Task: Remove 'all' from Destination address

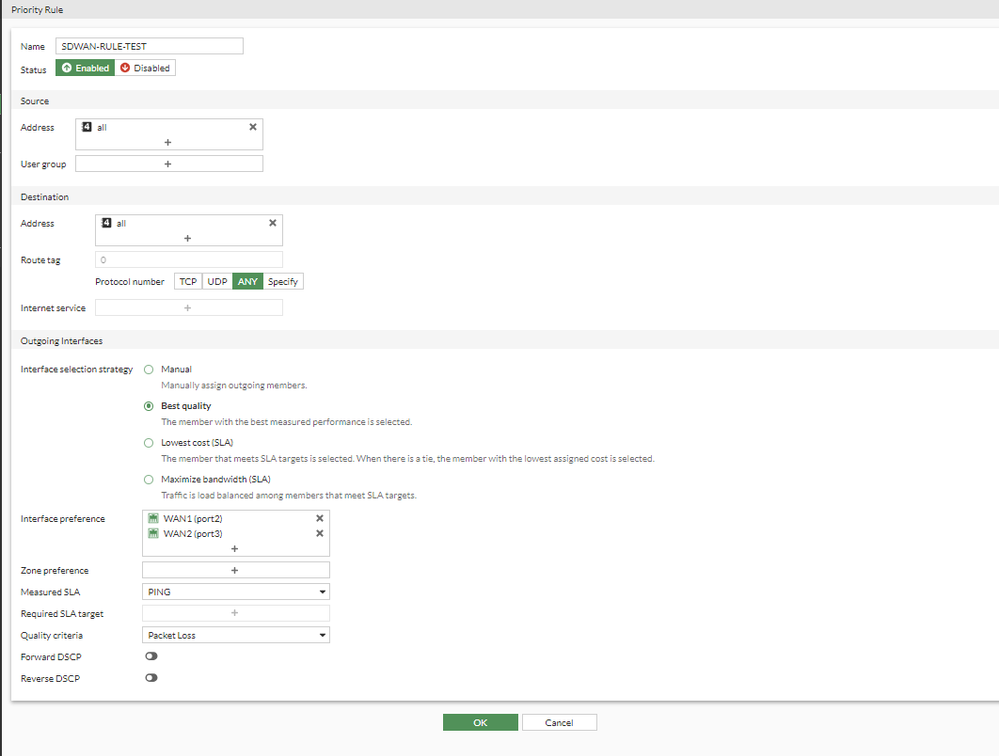Action: click(x=273, y=223)
